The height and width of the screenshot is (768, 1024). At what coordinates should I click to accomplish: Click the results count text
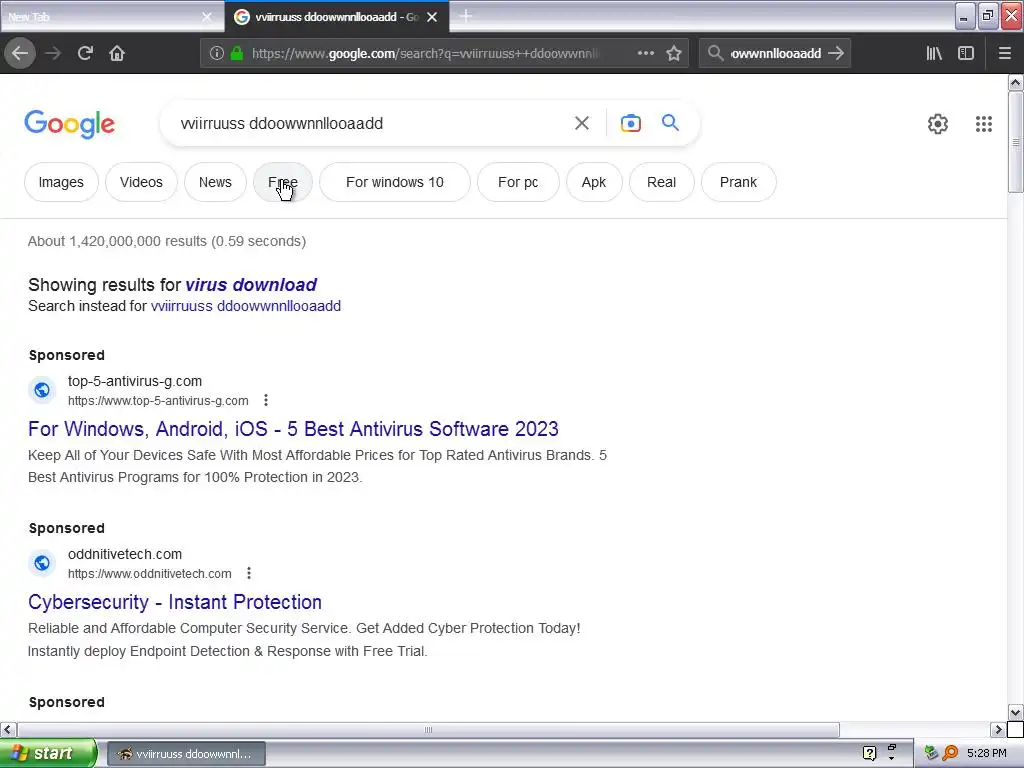pos(167,241)
